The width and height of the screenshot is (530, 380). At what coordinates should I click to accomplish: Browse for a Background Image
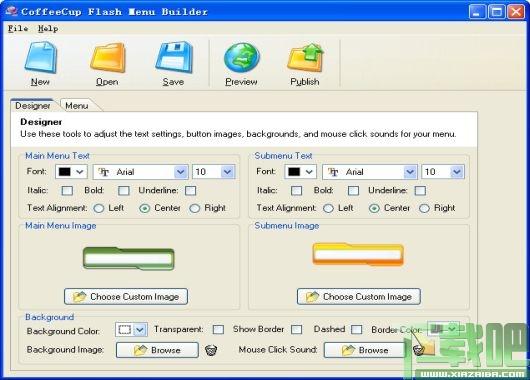pyautogui.click(x=157, y=350)
